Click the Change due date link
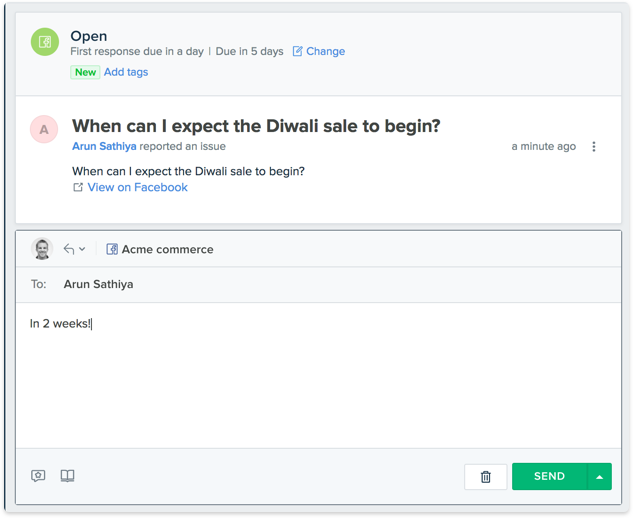The width and height of the screenshot is (633, 518). (x=325, y=52)
